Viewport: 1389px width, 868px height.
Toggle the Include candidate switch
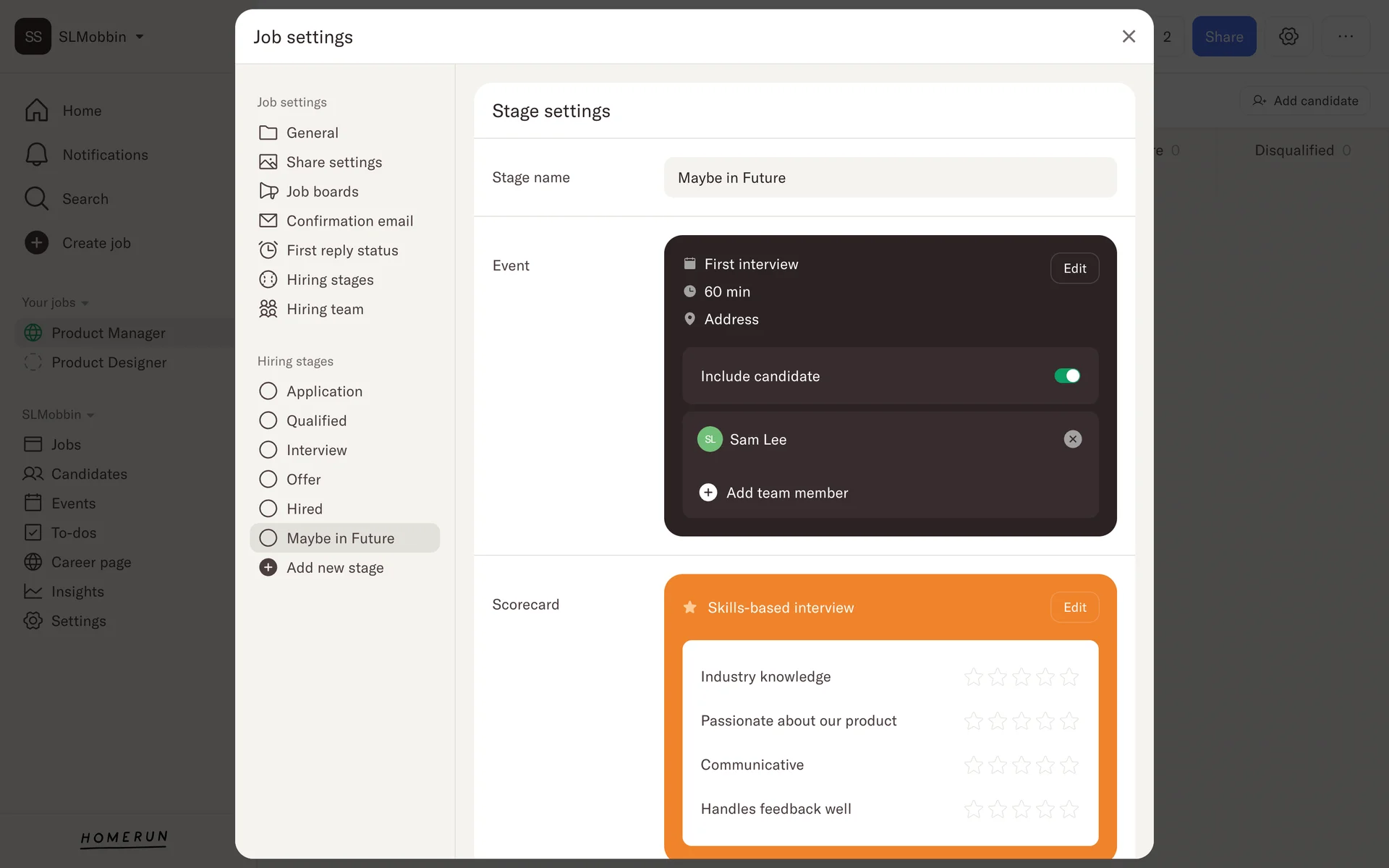click(1066, 376)
